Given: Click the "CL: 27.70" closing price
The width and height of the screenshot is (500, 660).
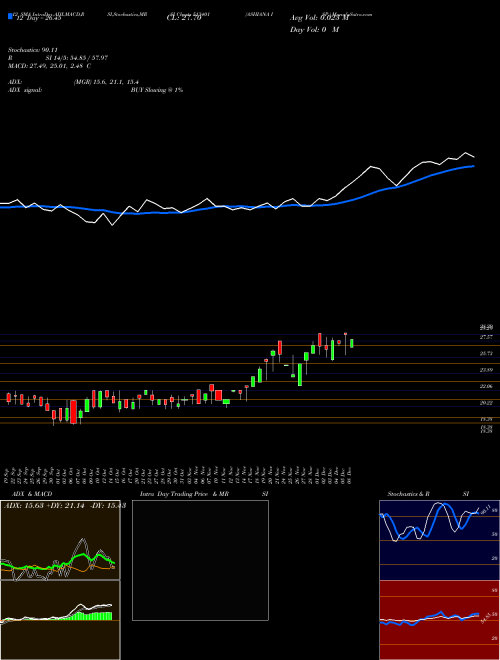Looking at the screenshot, I should tap(184, 18).
